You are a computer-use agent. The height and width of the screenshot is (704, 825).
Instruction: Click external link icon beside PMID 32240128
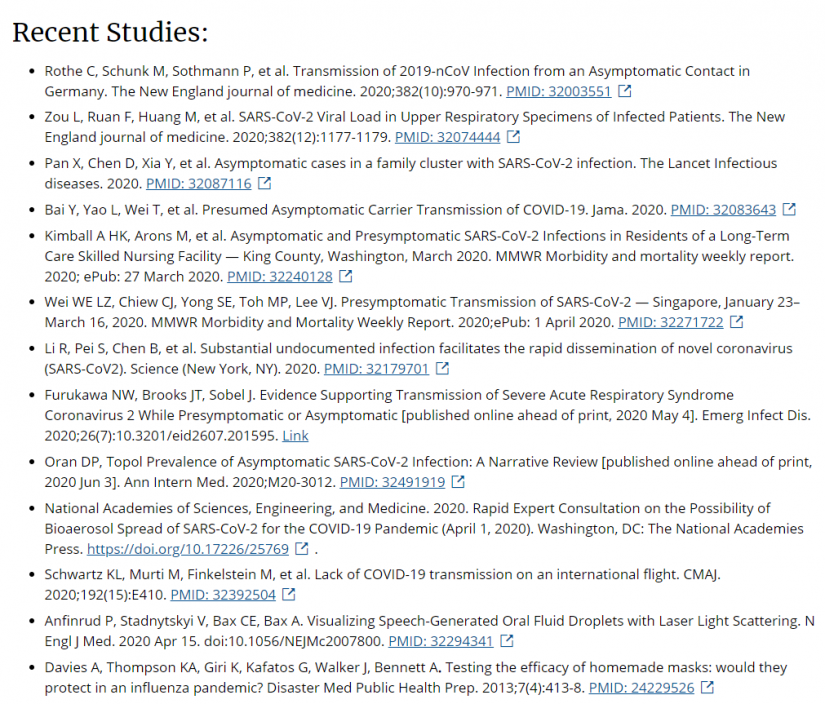(x=346, y=276)
